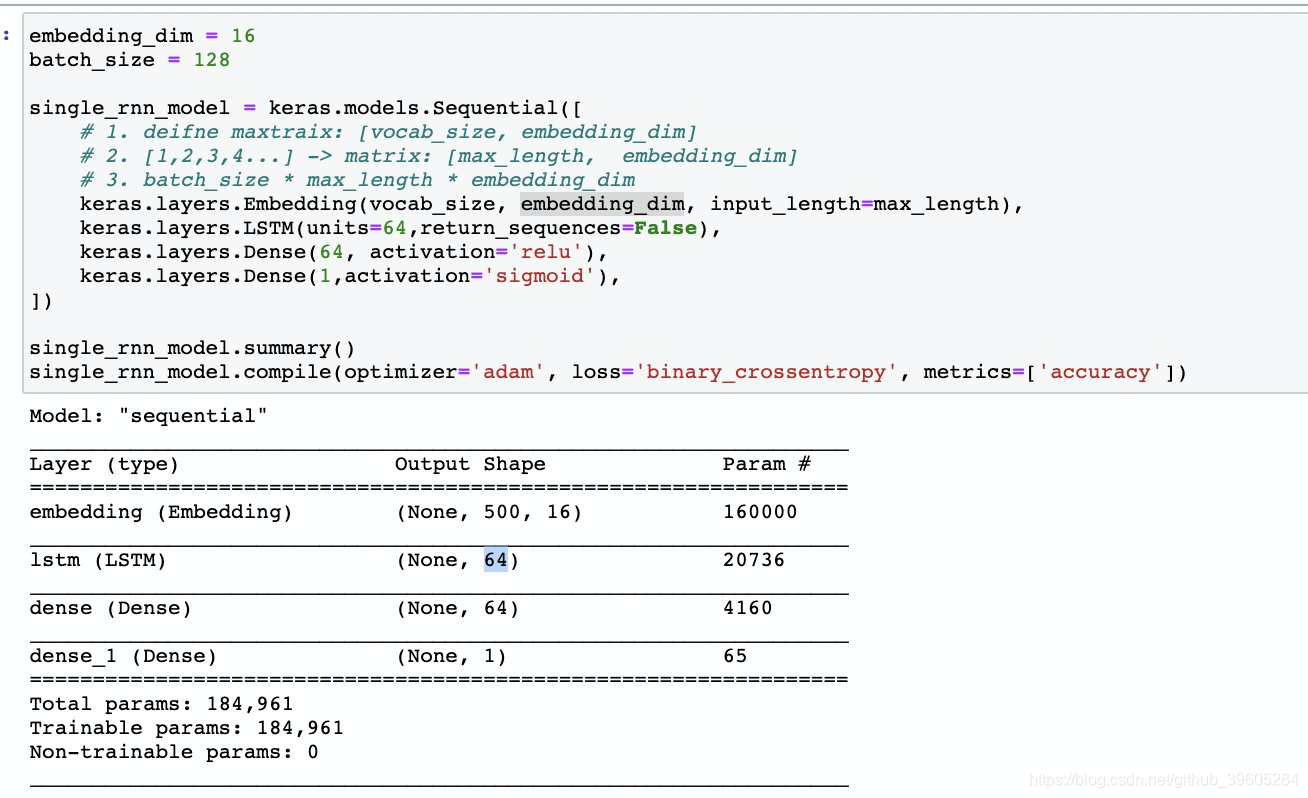Click the comment '# 2. [1,2,3,4...] -> matrix'
Image resolution: width=1308 pixels, height=798 pixels.
pos(439,156)
